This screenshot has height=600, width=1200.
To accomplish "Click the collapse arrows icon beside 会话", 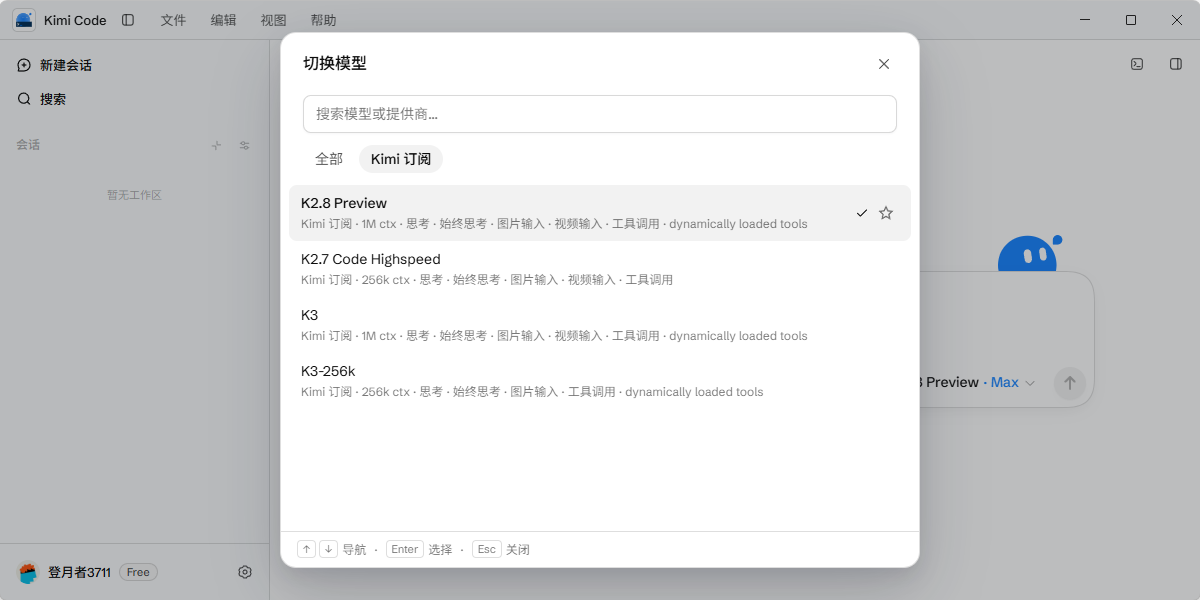I will pos(216,145).
